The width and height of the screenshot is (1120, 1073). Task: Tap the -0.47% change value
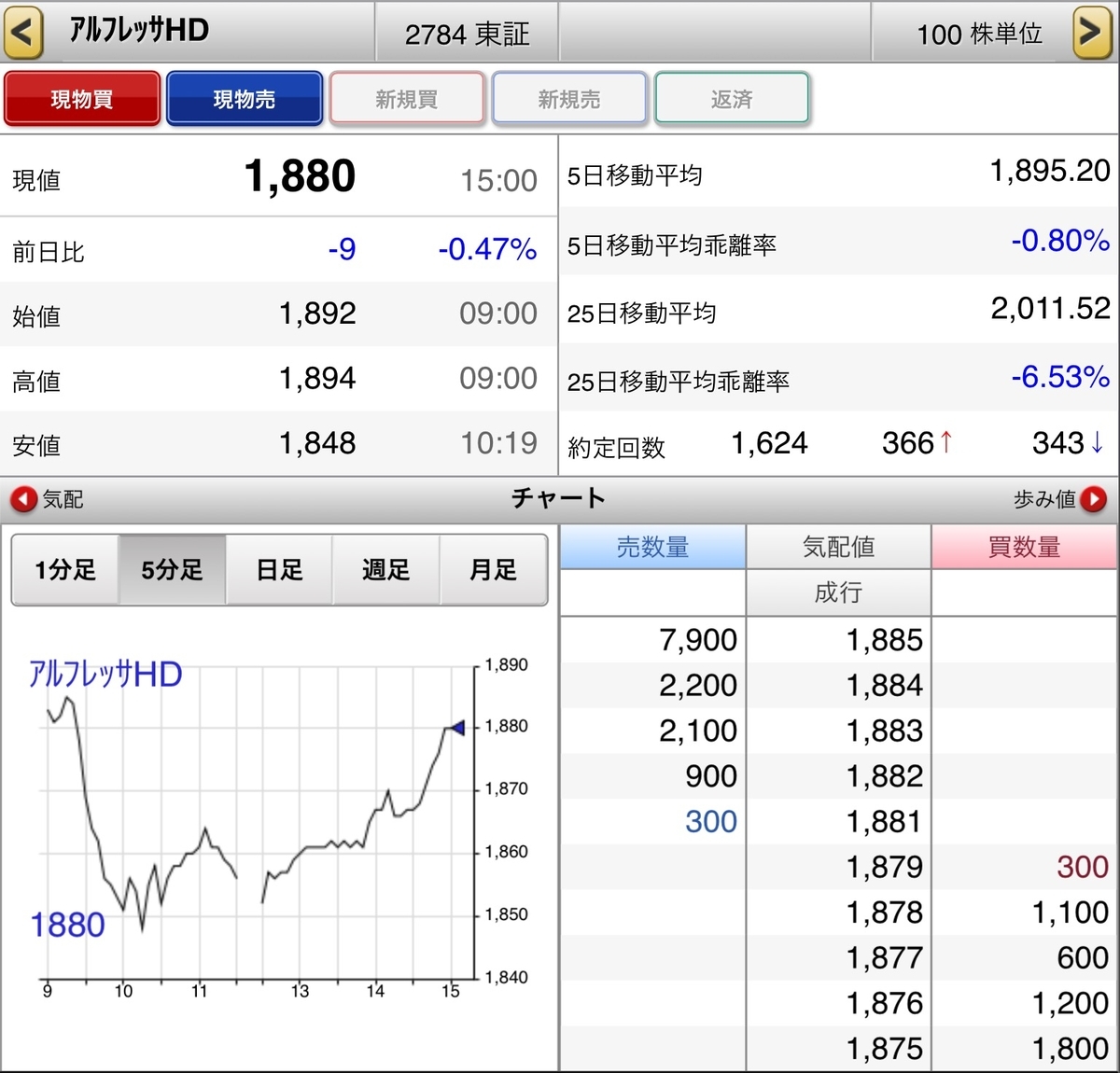click(x=487, y=249)
